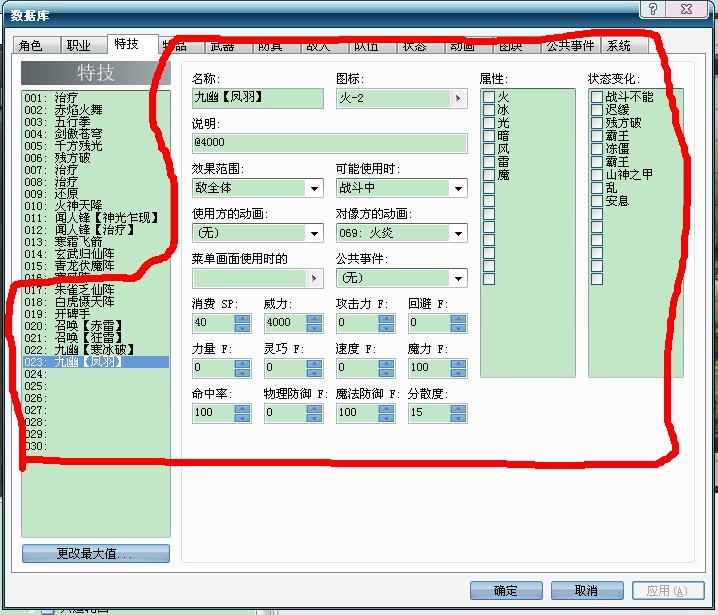Screen dimensions: 718x615
Task: Open the 可能使用时 dropdown showing 战斗中
Action: click(402, 188)
